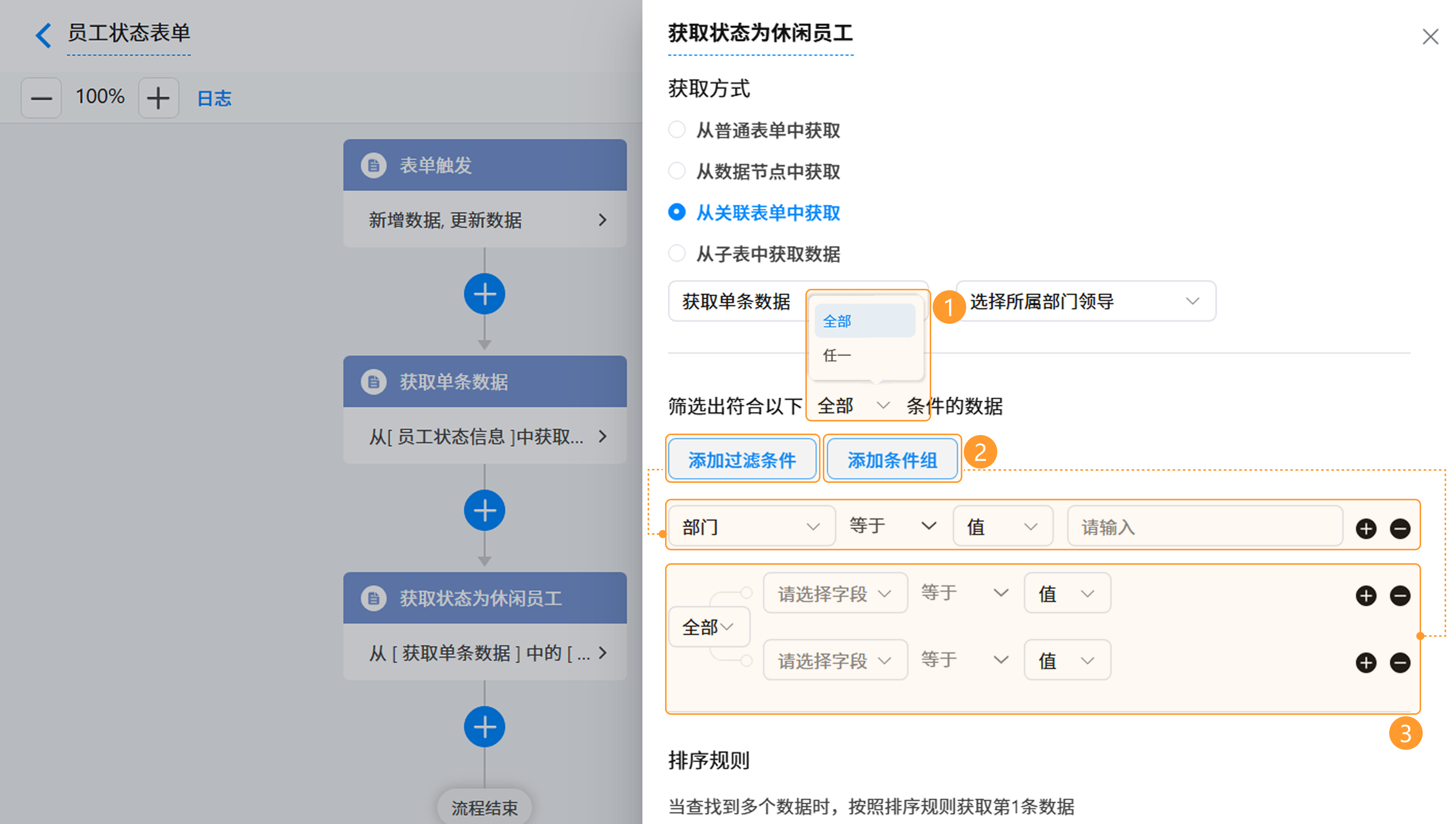Open 从[ 员工状态信息 ]中获取 node details

(x=485, y=436)
